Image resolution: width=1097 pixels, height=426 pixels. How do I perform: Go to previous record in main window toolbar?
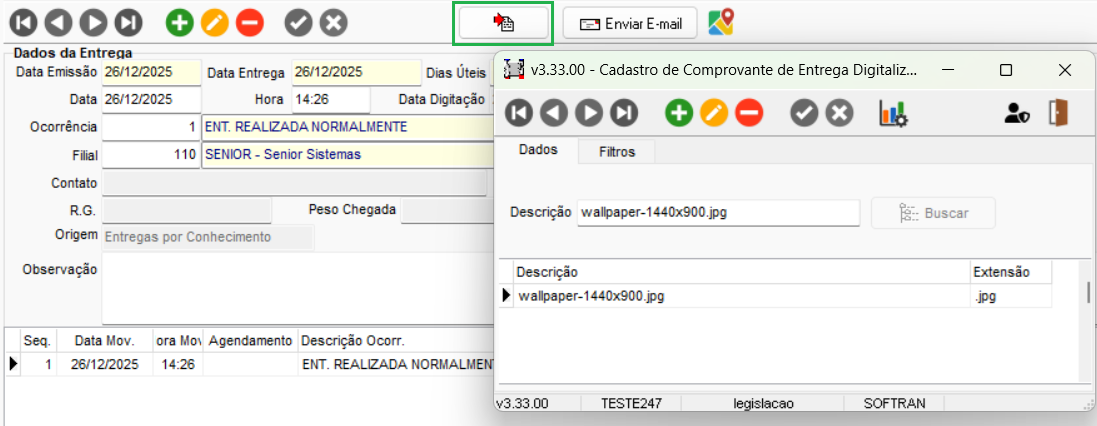tap(59, 23)
